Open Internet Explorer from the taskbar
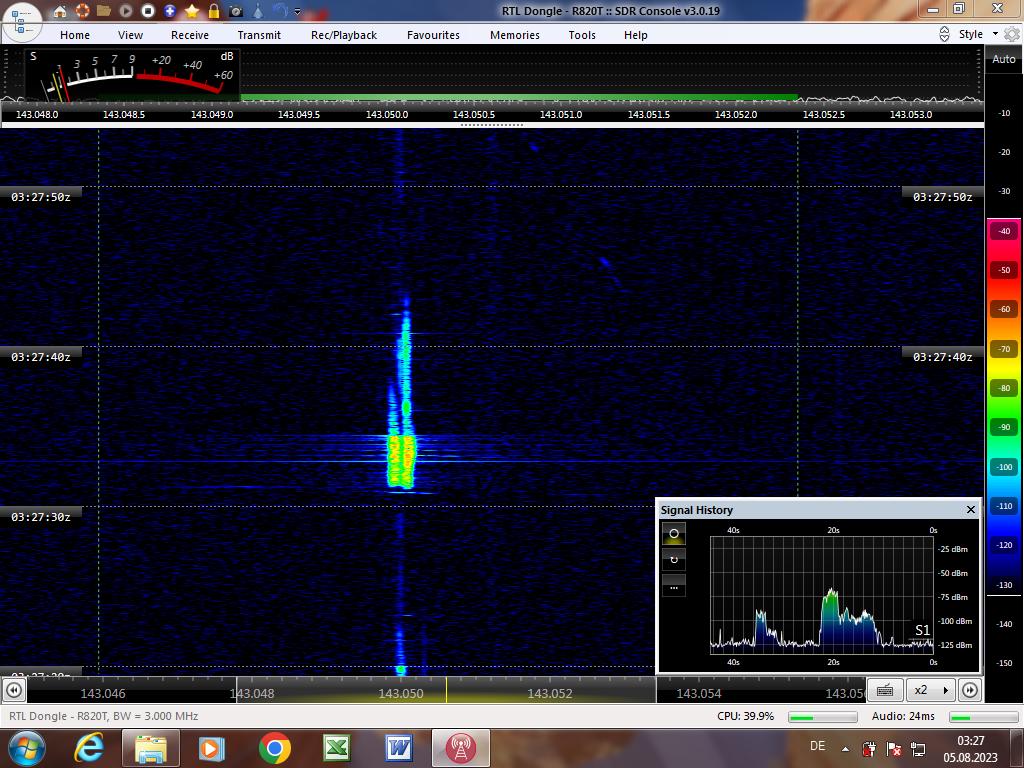Image resolution: width=1024 pixels, height=768 pixels. pos(89,748)
